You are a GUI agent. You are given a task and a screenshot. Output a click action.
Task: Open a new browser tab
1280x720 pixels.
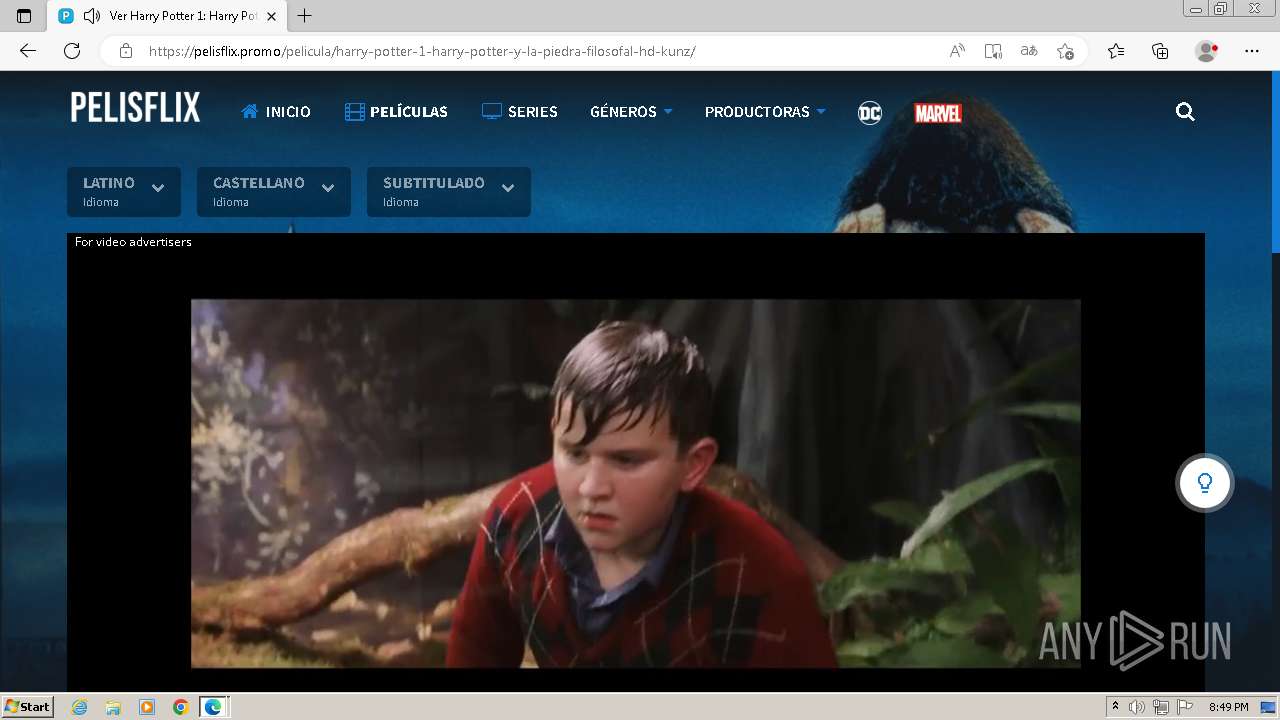tap(305, 16)
